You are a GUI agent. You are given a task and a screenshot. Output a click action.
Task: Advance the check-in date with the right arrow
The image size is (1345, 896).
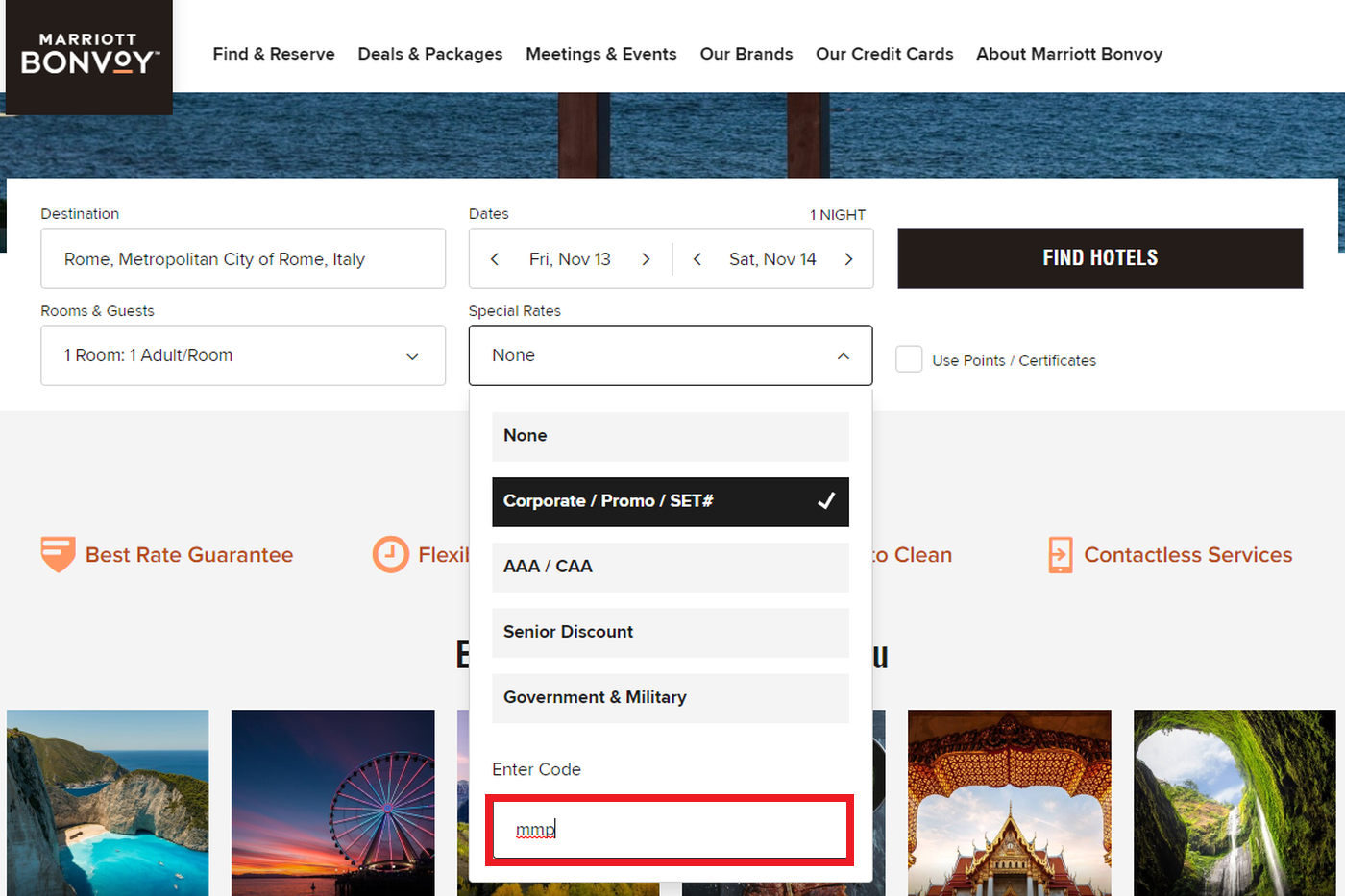click(646, 258)
